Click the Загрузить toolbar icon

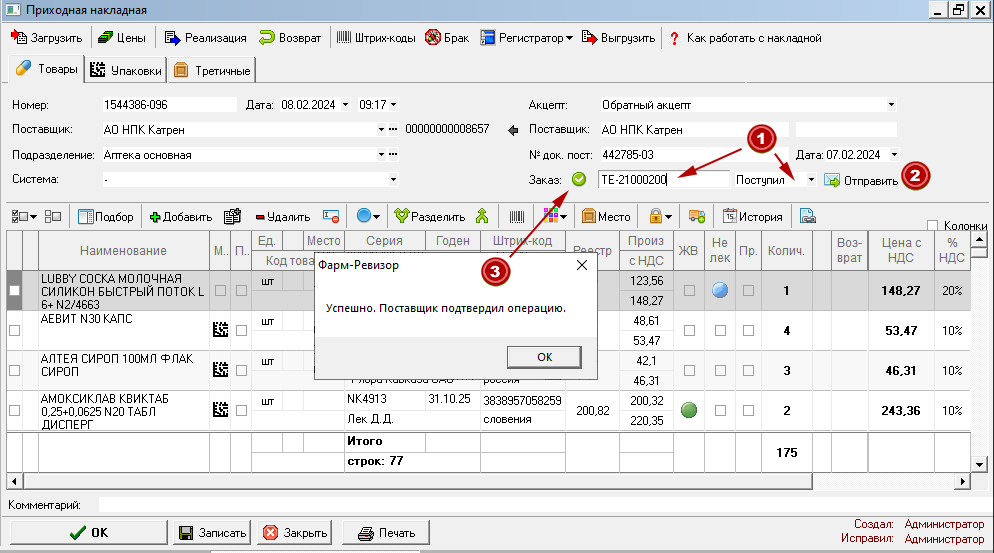point(19,37)
